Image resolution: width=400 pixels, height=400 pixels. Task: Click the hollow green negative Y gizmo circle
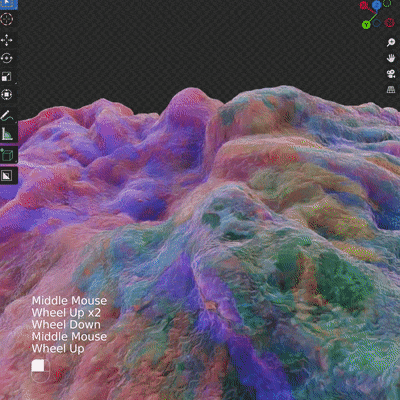[x=387, y=3]
